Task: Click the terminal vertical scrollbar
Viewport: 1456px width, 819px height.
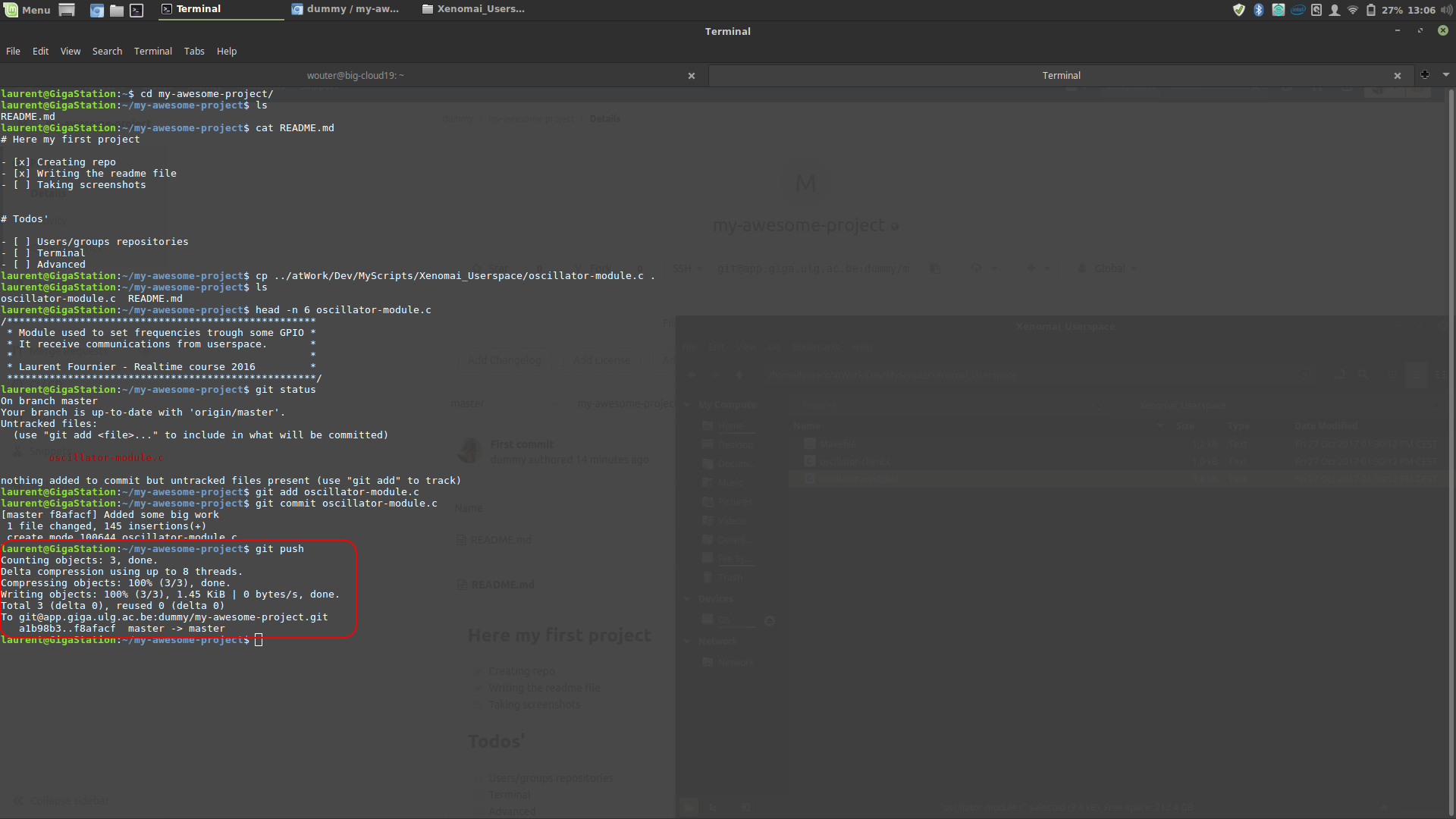Action: click(x=1451, y=452)
